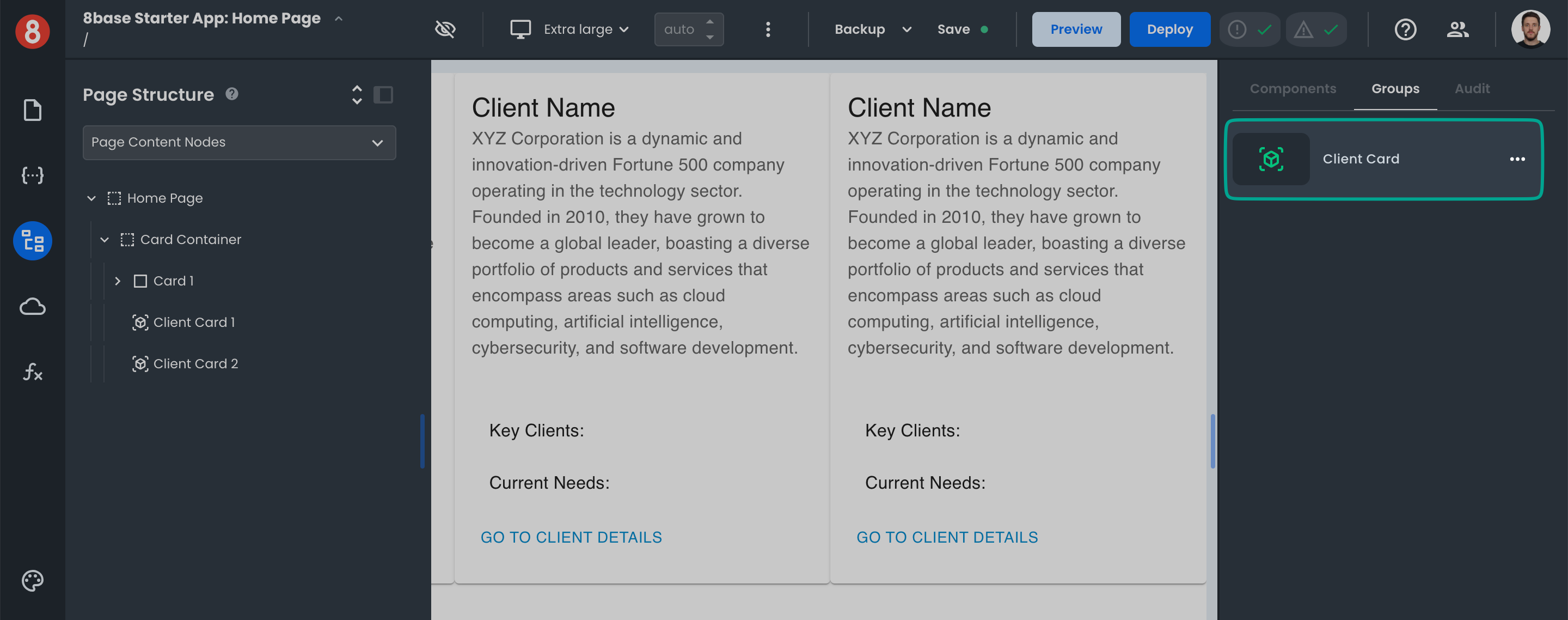Open the Pages icon in sidebar
The height and width of the screenshot is (620, 1568).
point(32,110)
